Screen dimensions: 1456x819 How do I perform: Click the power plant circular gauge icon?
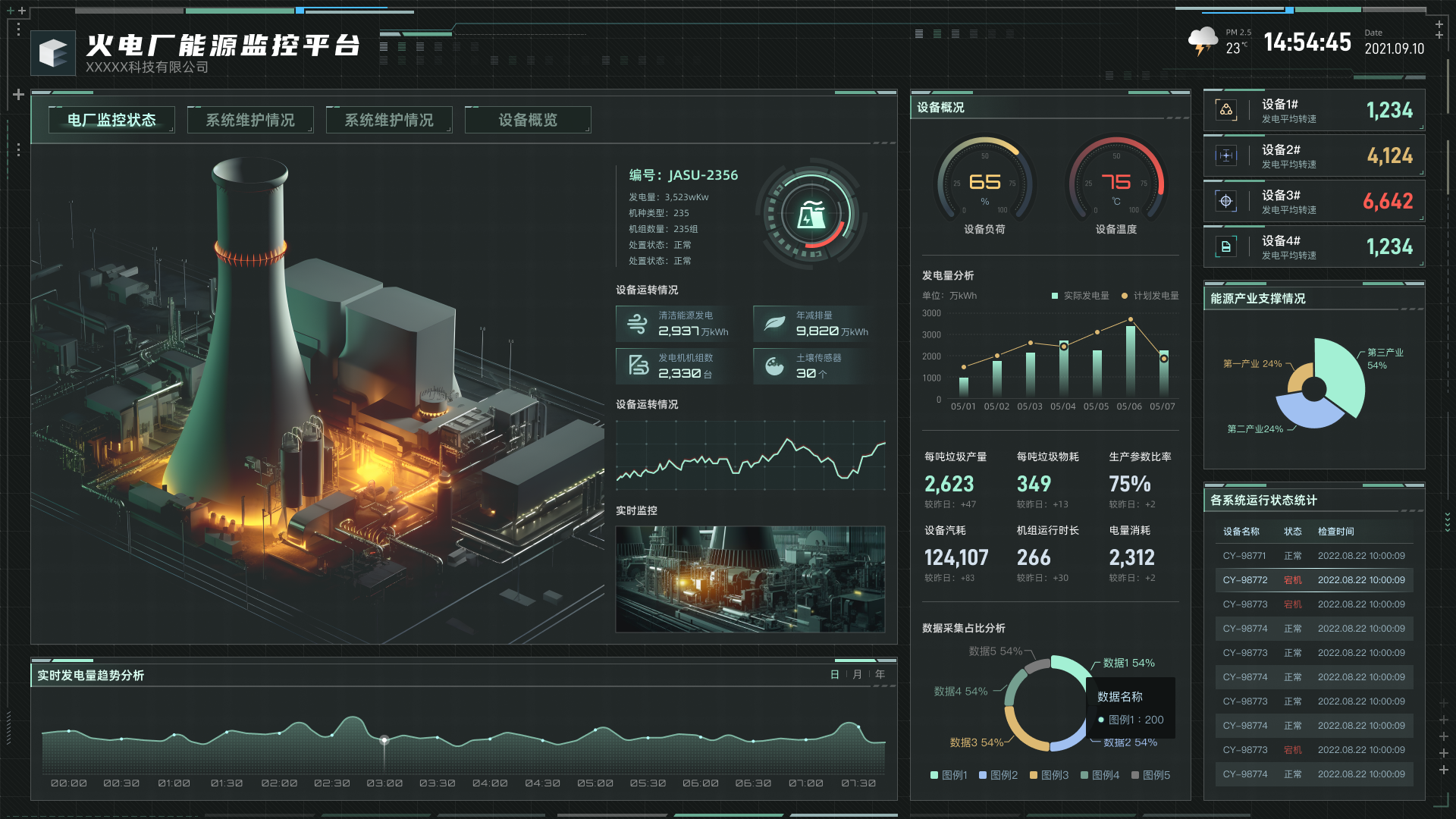pyautogui.click(x=811, y=215)
